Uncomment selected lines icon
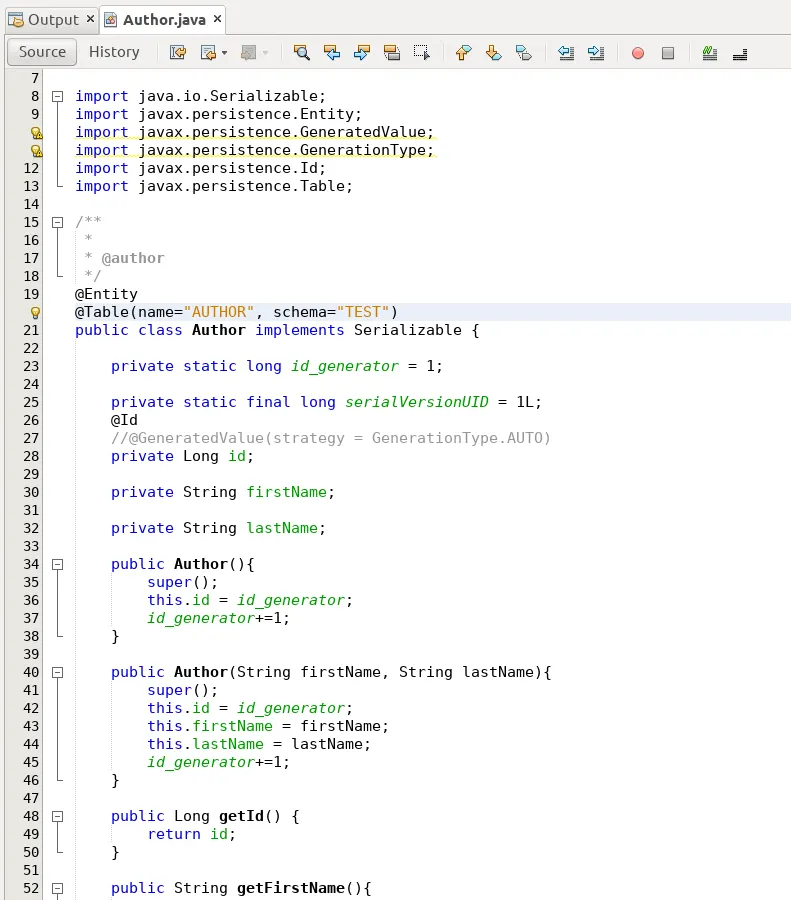 [x=740, y=54]
